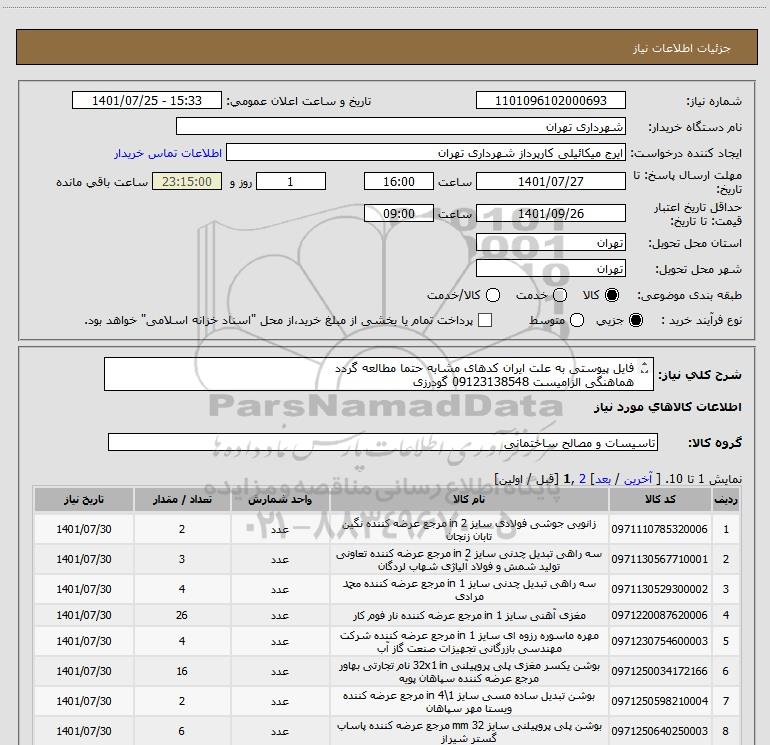This screenshot has width=770, height=745.
Task: Click item code 0971130529300002
Action: point(660,589)
